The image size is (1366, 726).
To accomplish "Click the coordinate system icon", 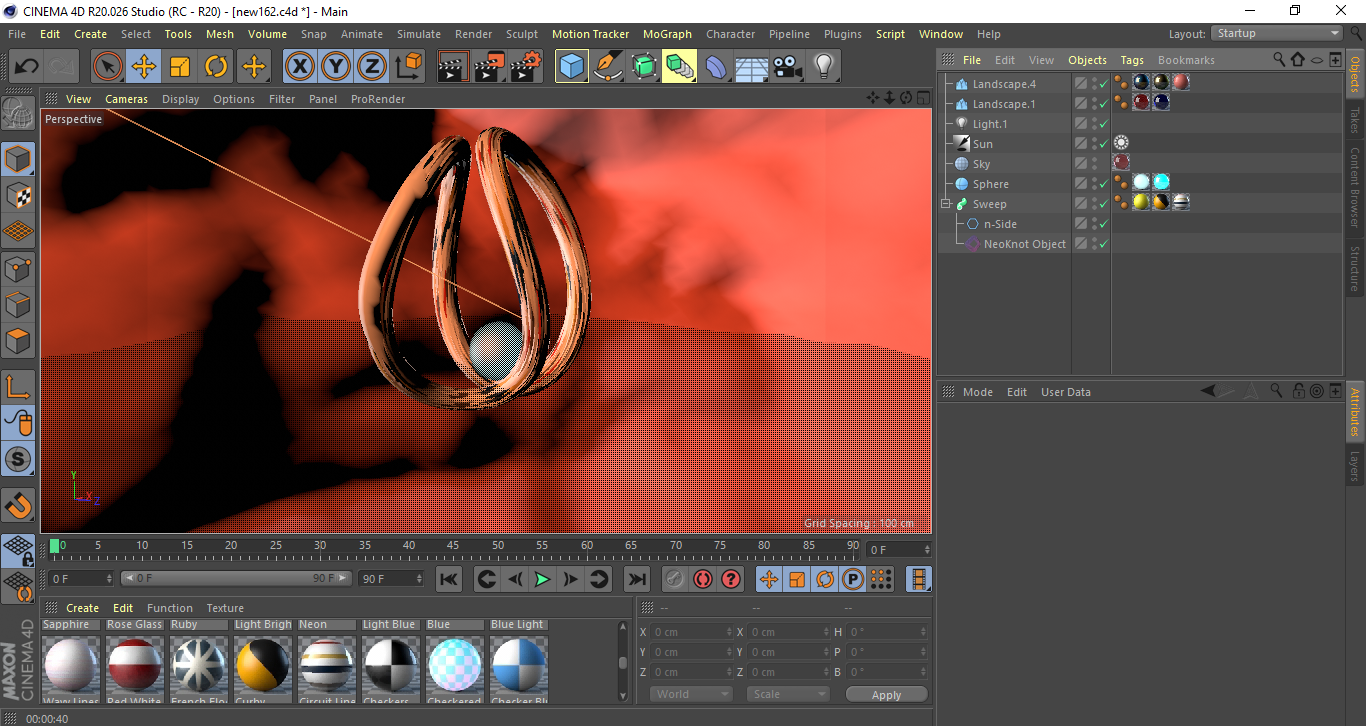I will coord(408,67).
